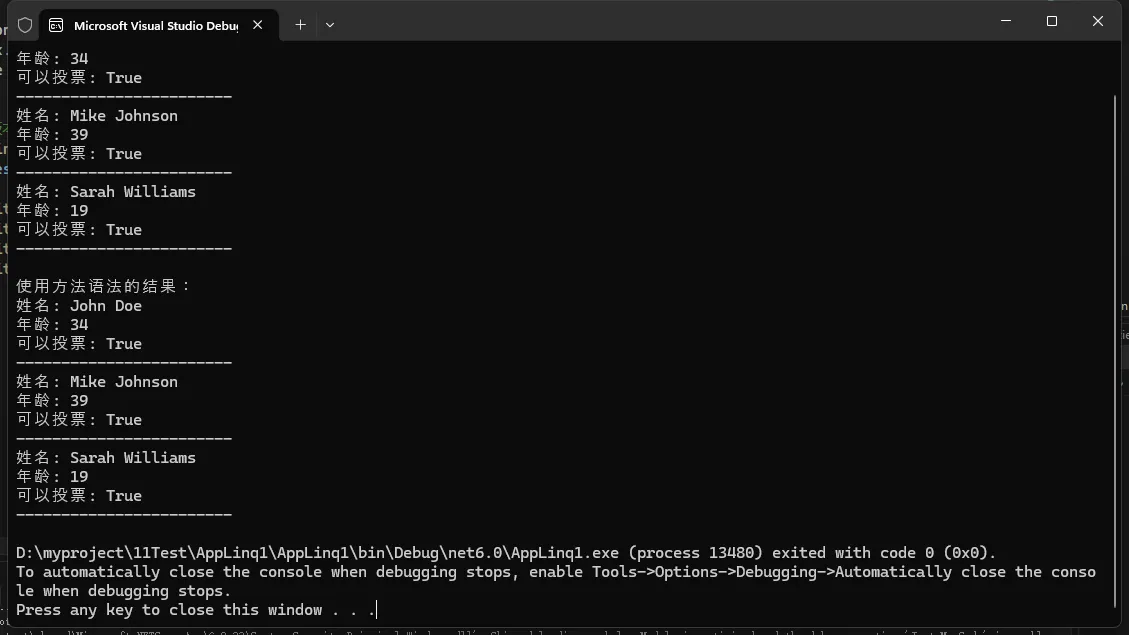This screenshot has height=635, width=1129.
Task: Expand the new tab profile dropdown
Action: click(330, 25)
